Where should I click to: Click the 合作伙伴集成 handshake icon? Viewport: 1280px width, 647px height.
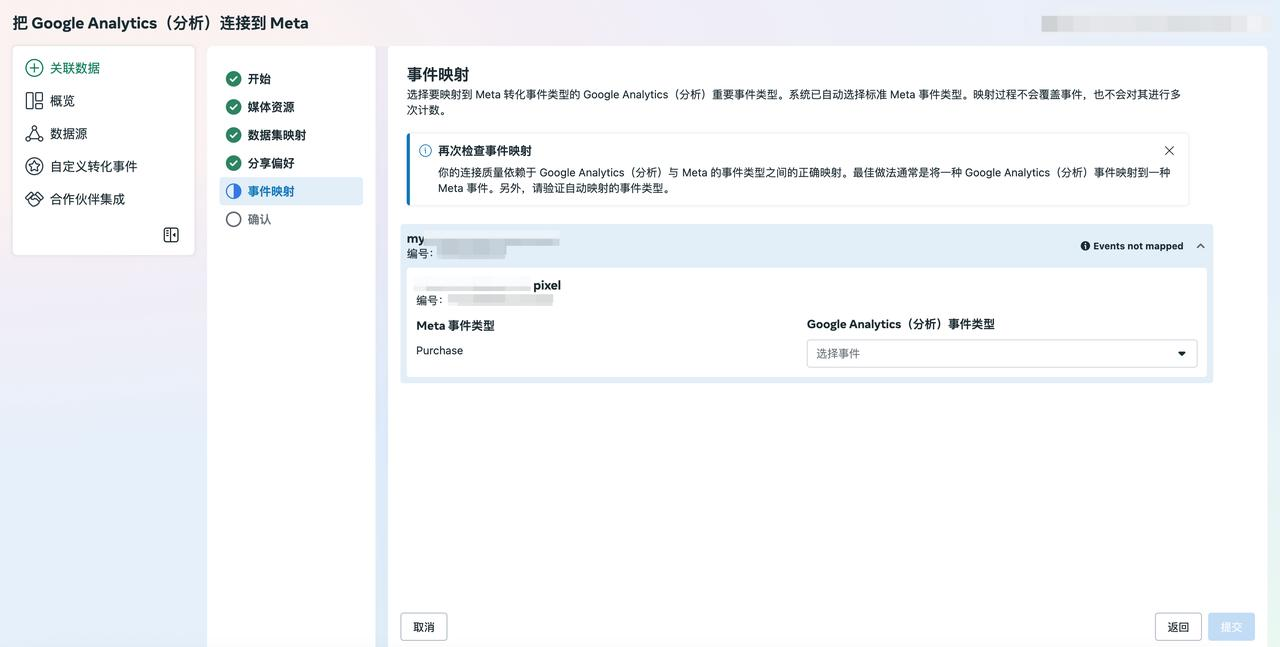coord(34,199)
